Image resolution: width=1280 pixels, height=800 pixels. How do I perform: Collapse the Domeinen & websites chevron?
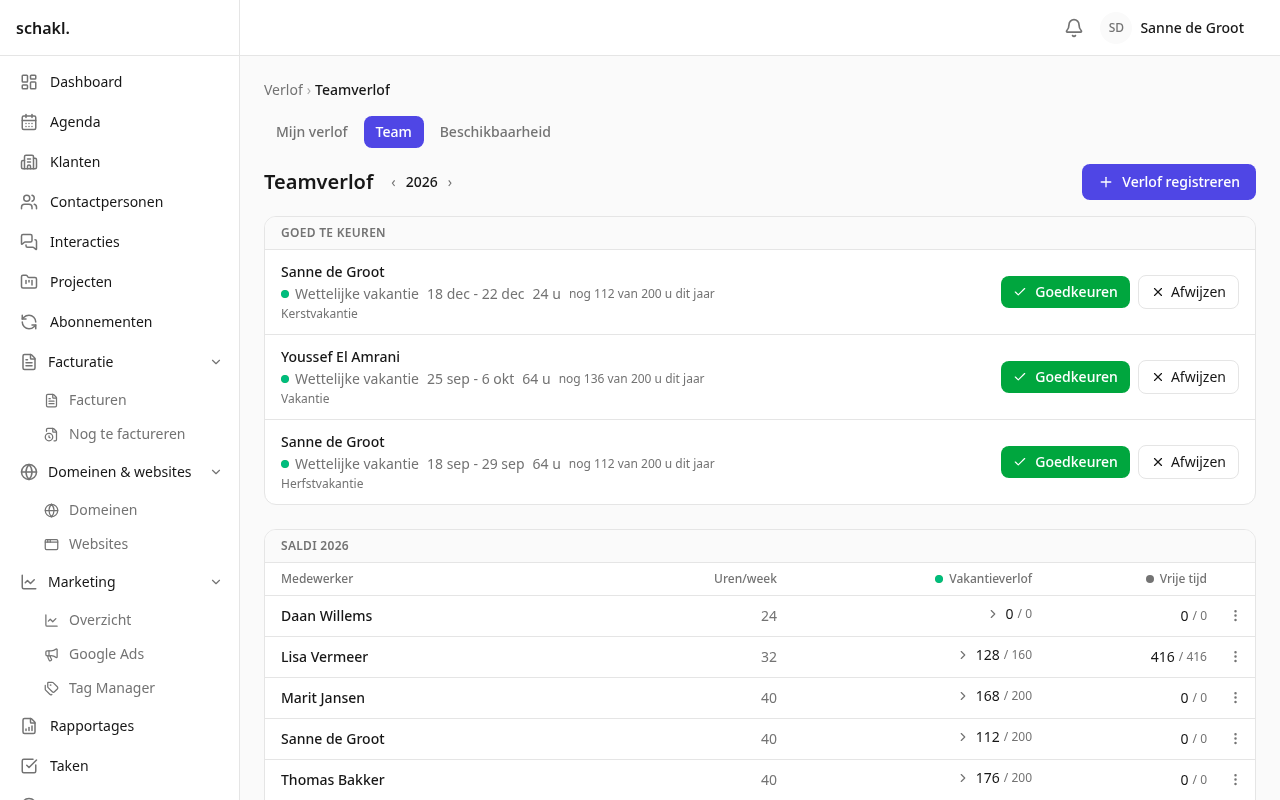216,472
